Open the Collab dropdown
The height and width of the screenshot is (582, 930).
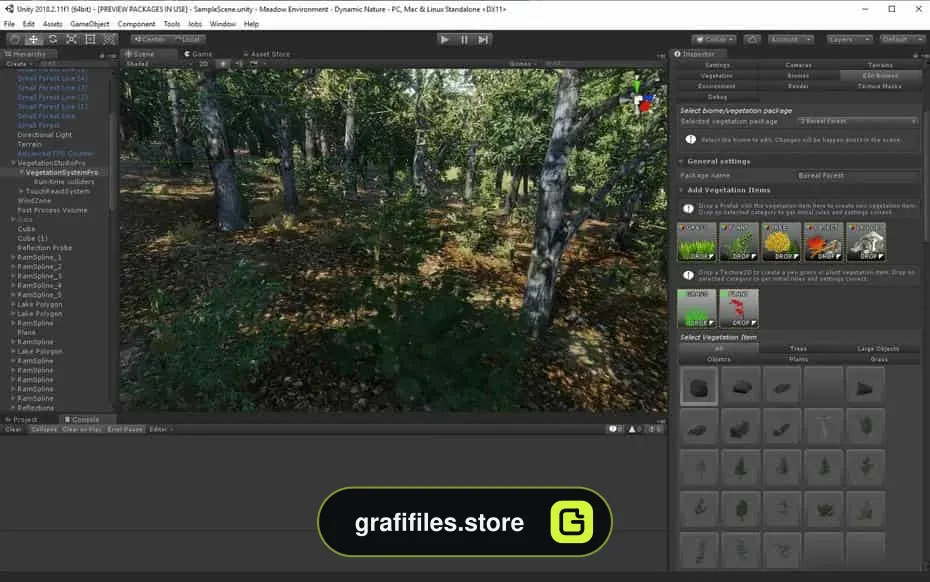click(x=715, y=39)
